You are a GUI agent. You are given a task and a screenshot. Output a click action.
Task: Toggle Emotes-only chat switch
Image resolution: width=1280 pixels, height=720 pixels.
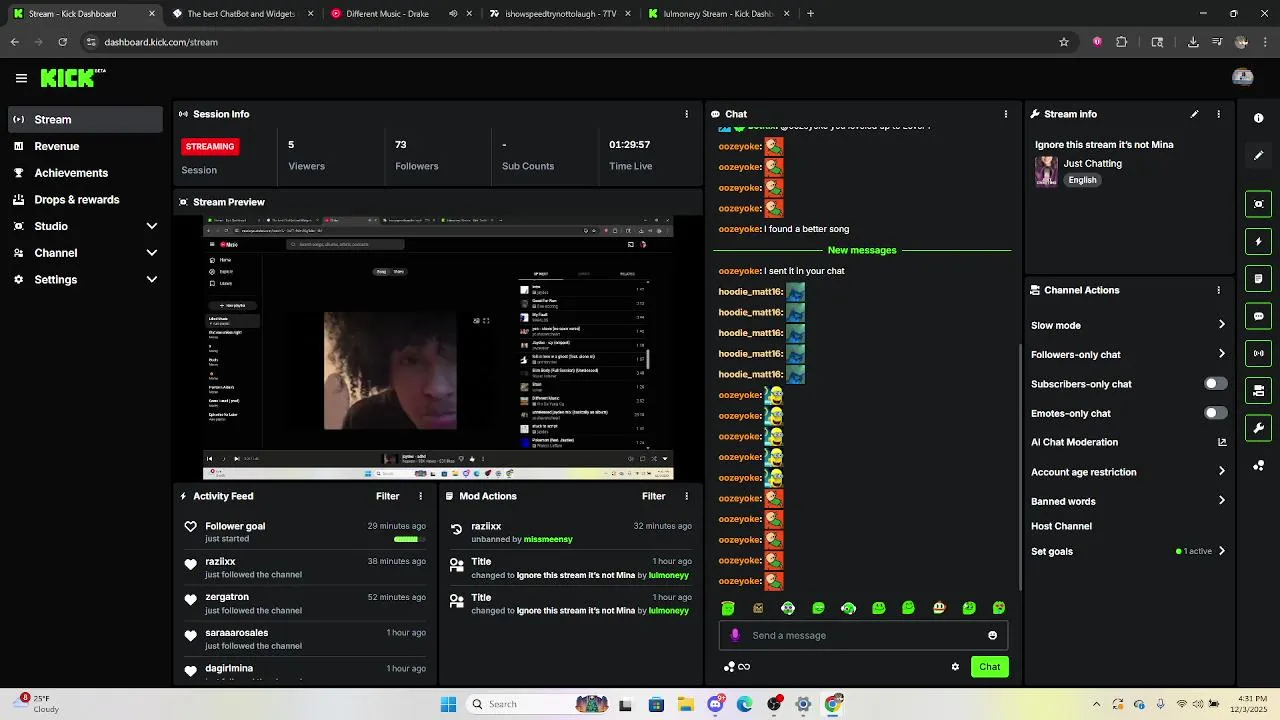tap(1215, 413)
